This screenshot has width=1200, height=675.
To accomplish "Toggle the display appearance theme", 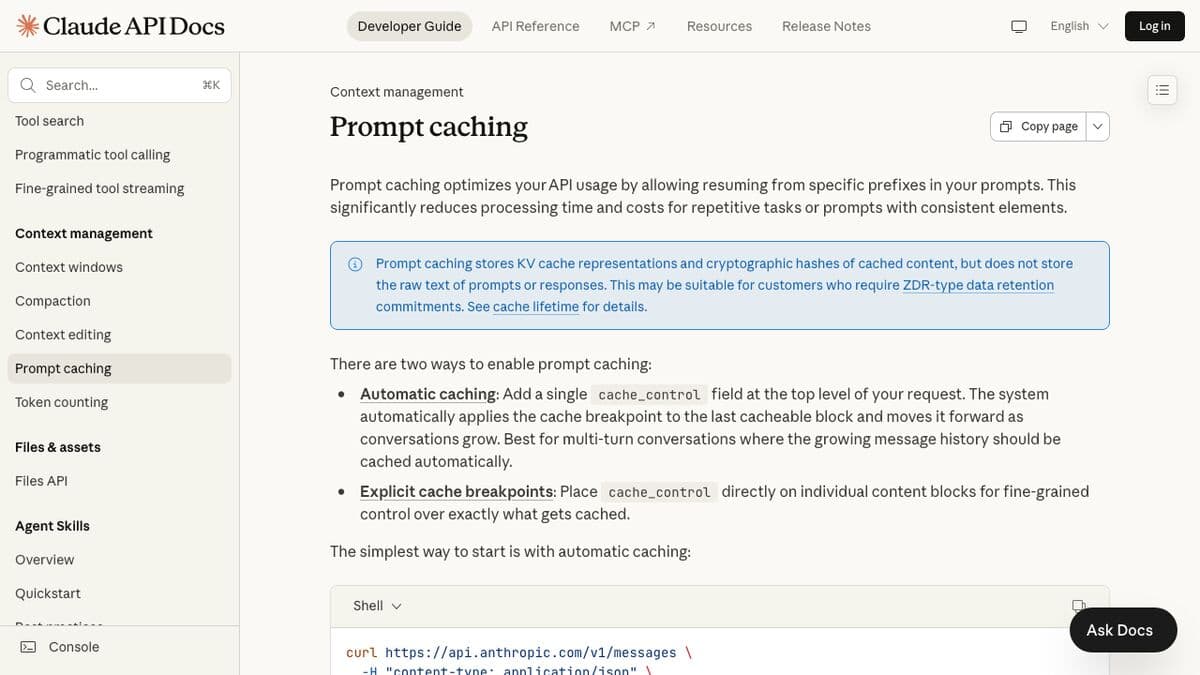I will click(1018, 26).
